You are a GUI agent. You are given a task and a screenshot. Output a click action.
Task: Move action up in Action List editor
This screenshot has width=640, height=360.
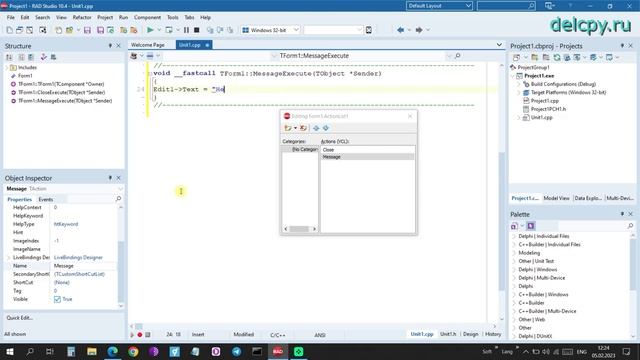(316, 128)
